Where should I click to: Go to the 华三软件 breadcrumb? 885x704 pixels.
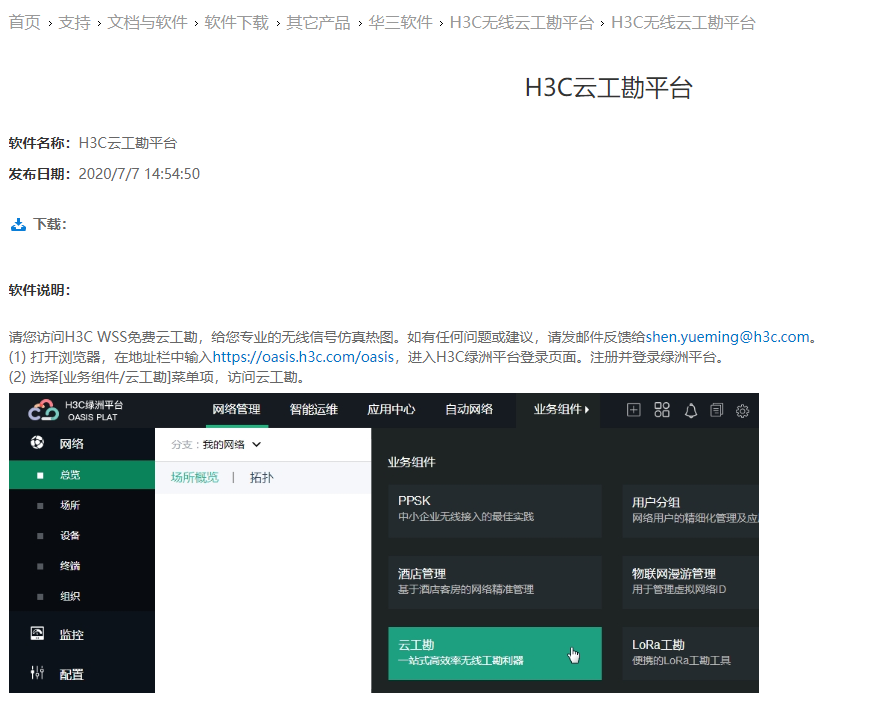point(400,23)
